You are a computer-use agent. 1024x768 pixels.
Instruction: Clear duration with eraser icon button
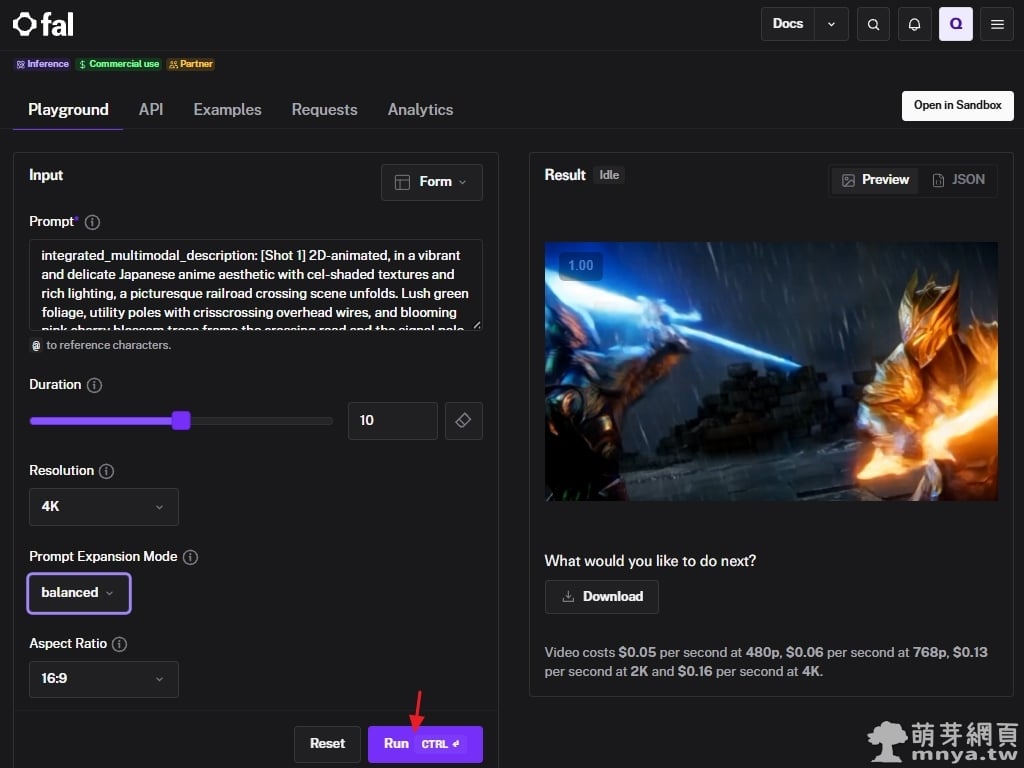click(x=464, y=421)
